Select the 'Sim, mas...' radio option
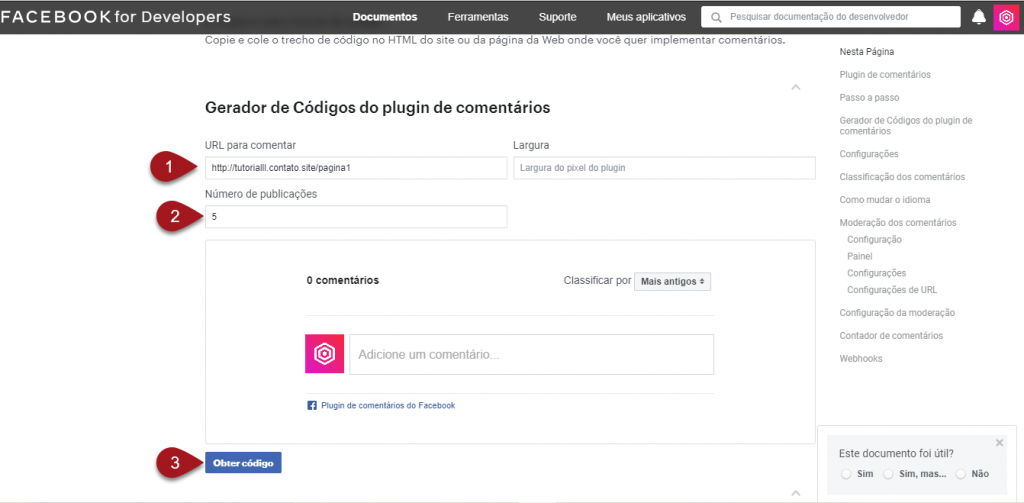Viewport: 1024px width, 503px height. click(x=889, y=474)
